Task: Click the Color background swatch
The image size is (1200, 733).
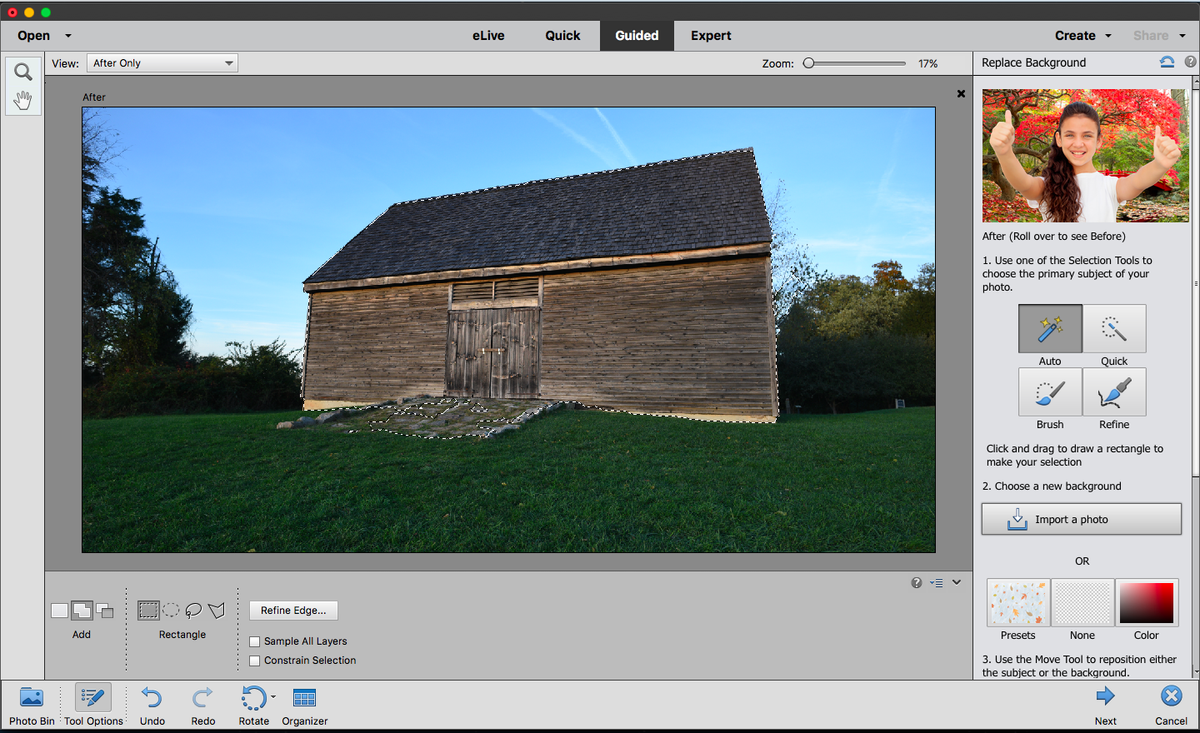Action: (1146, 603)
